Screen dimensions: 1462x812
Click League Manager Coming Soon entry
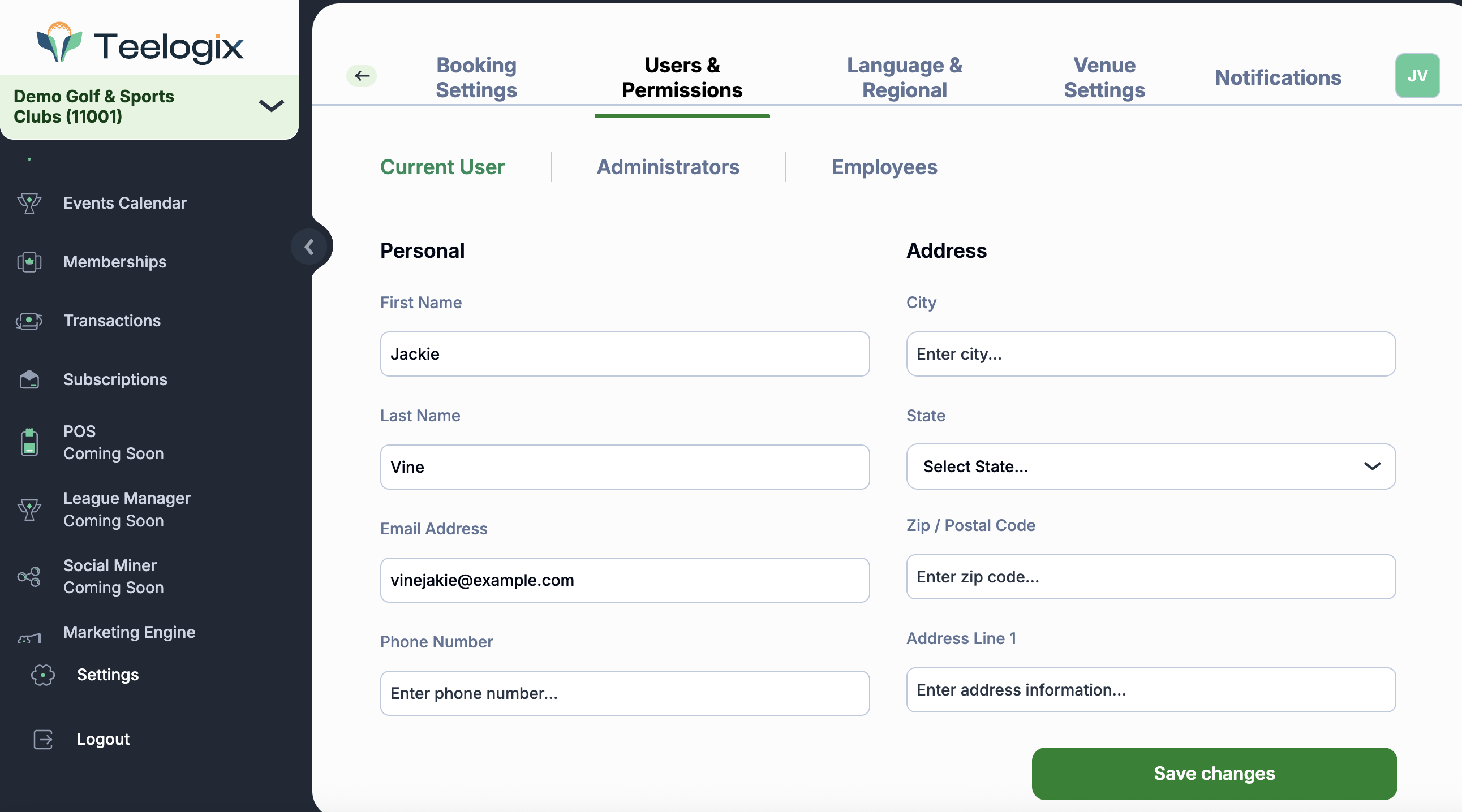127,509
